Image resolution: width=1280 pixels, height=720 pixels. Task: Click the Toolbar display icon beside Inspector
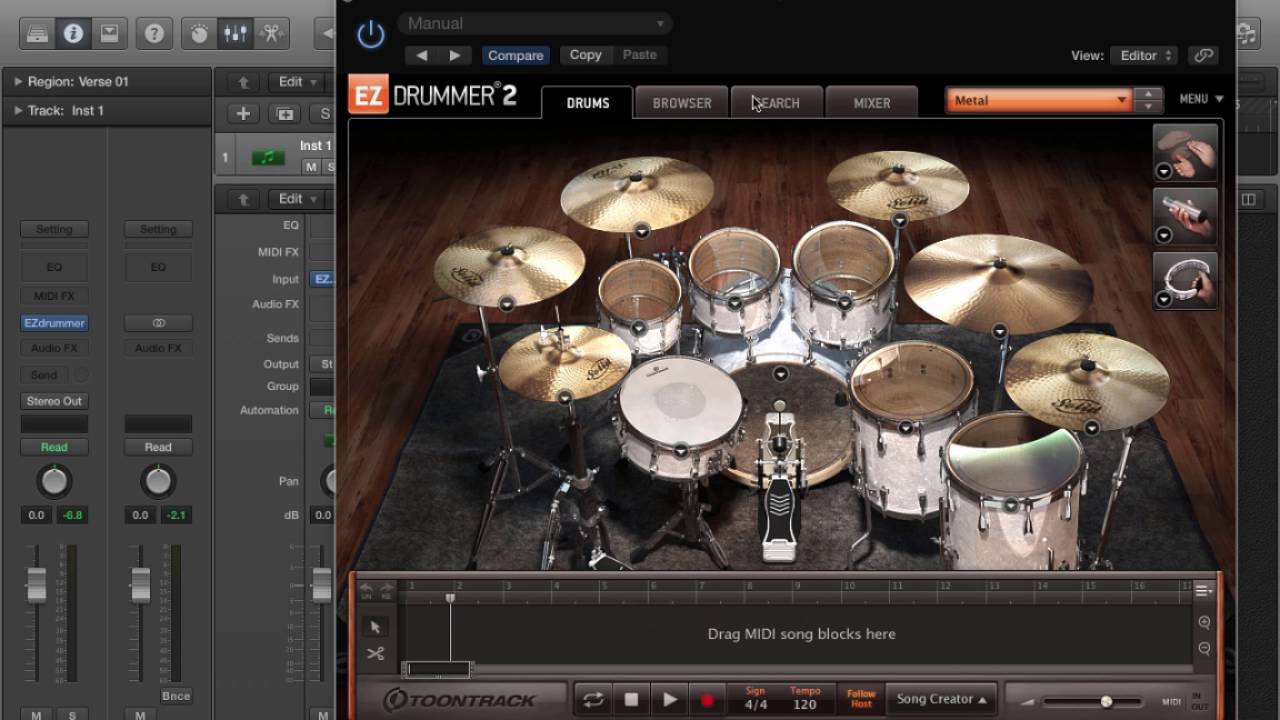click(109, 33)
